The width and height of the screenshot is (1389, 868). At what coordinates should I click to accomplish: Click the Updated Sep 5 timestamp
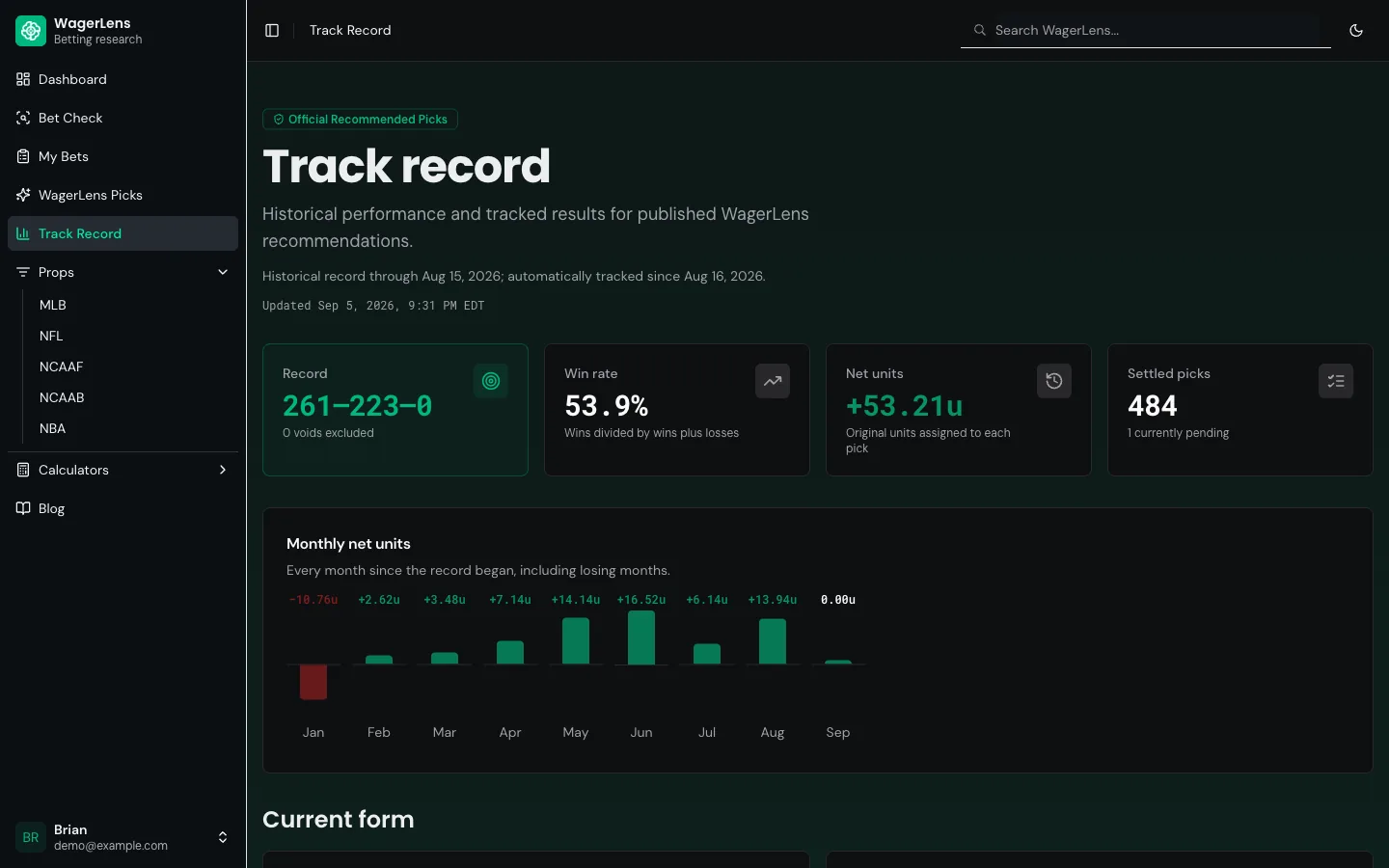(x=373, y=306)
